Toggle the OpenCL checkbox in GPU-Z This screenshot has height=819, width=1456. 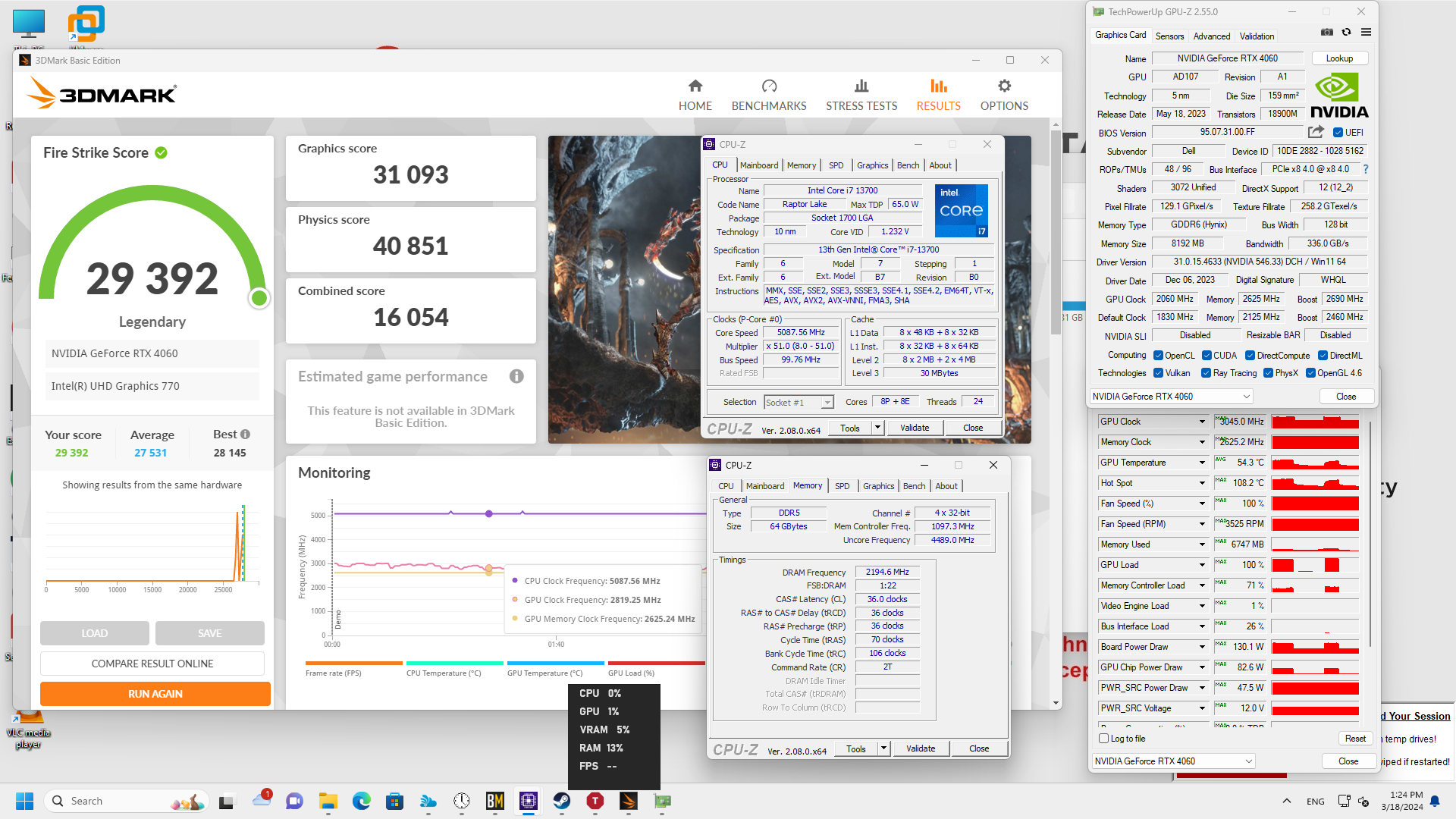(x=1158, y=356)
